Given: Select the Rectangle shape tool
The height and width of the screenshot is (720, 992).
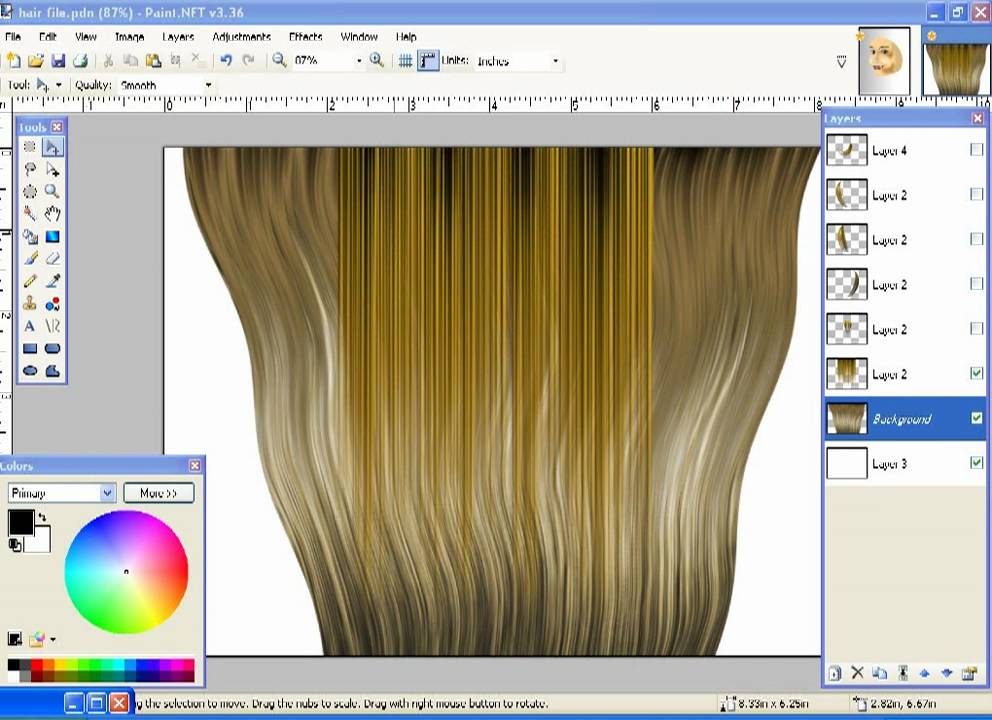Looking at the screenshot, I should (x=30, y=348).
